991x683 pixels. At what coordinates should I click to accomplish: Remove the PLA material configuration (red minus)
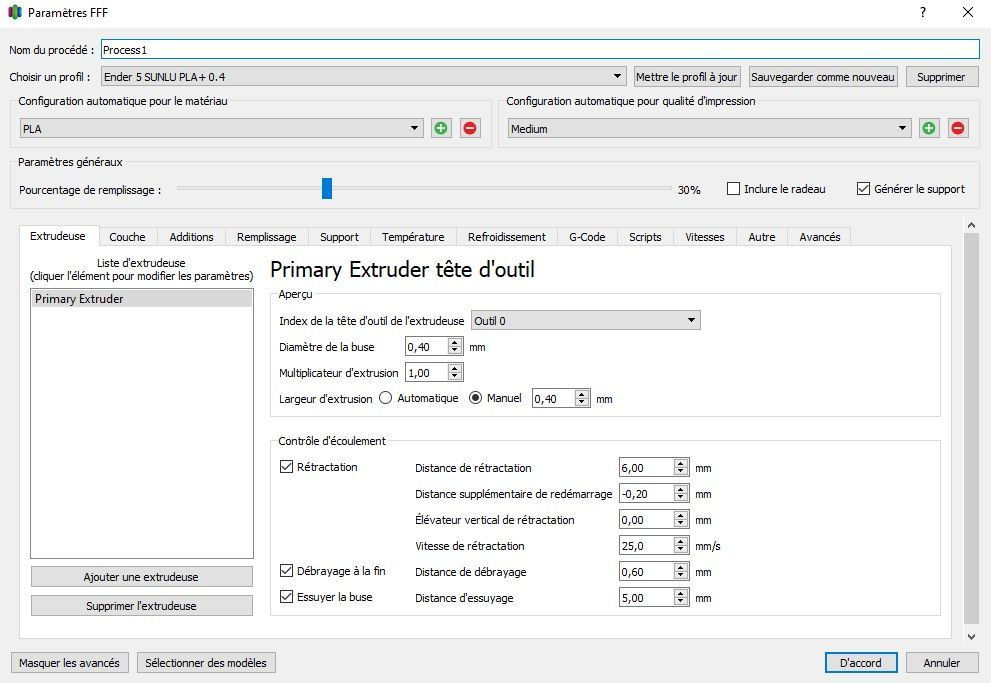pyautogui.click(x=470, y=128)
